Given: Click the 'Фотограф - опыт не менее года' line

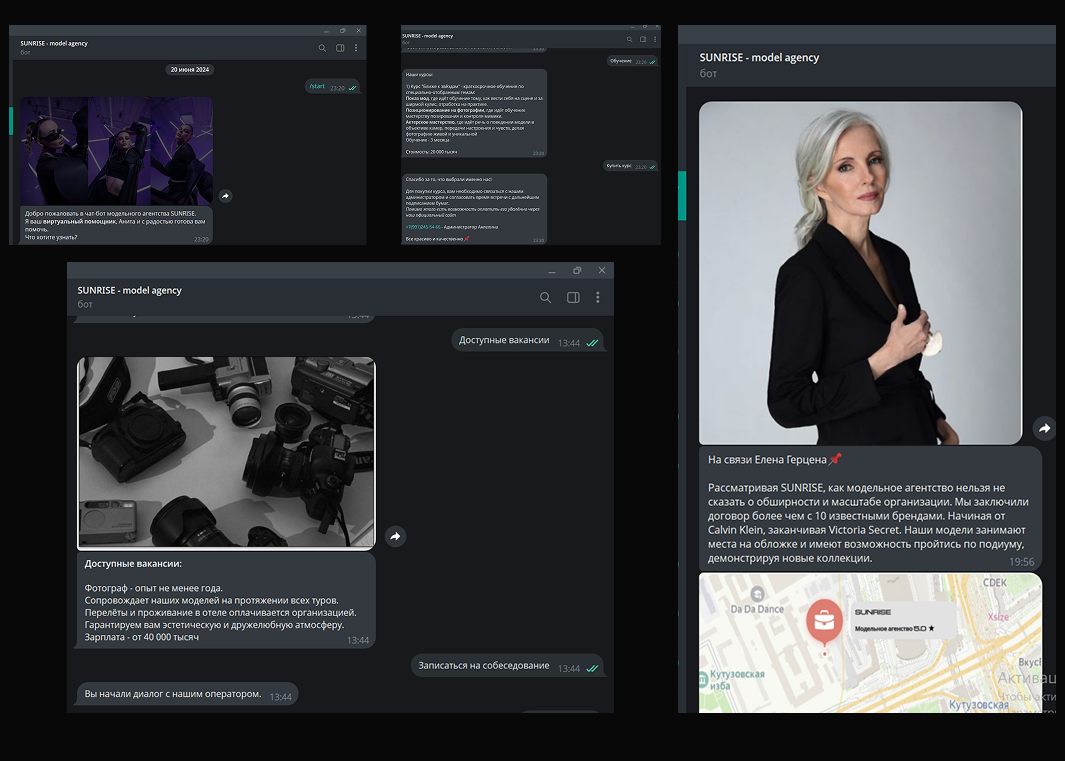Looking at the screenshot, I should pos(154,588).
